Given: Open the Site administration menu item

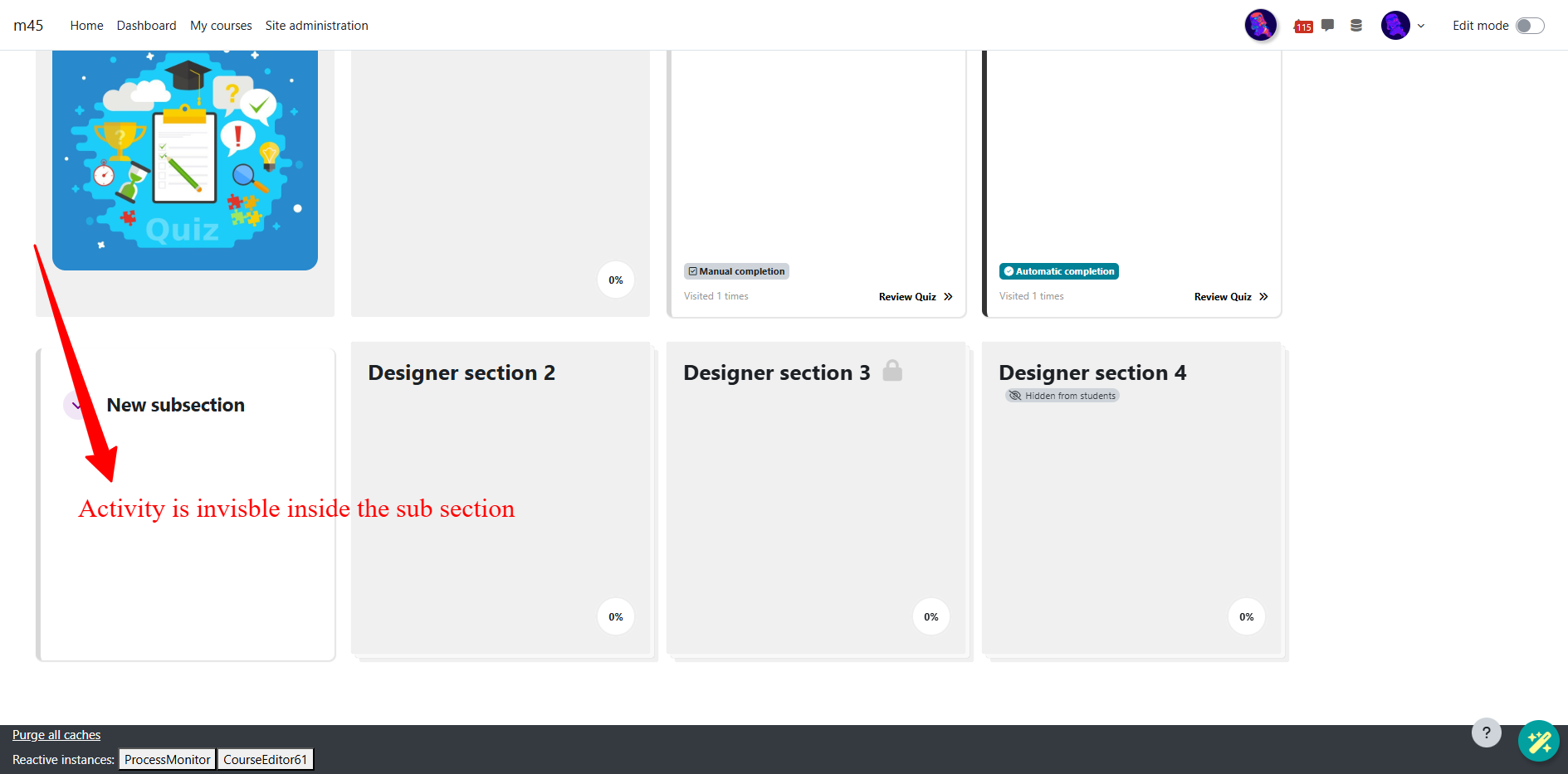Looking at the screenshot, I should click(316, 26).
